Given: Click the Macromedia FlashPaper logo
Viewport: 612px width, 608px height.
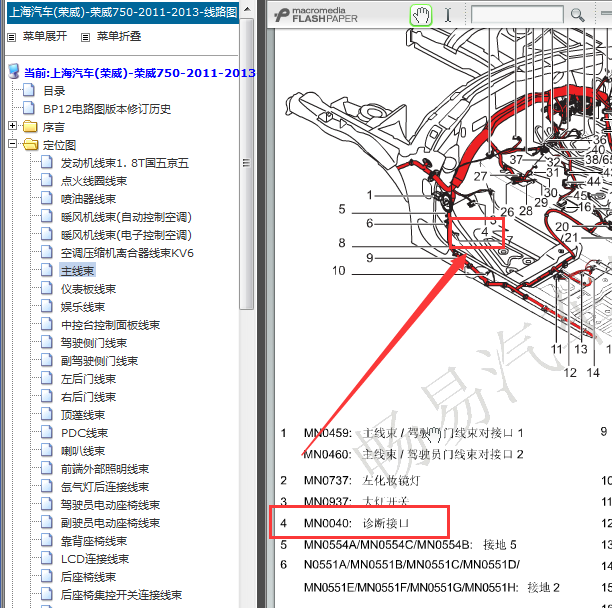Looking at the screenshot, I should 316,15.
